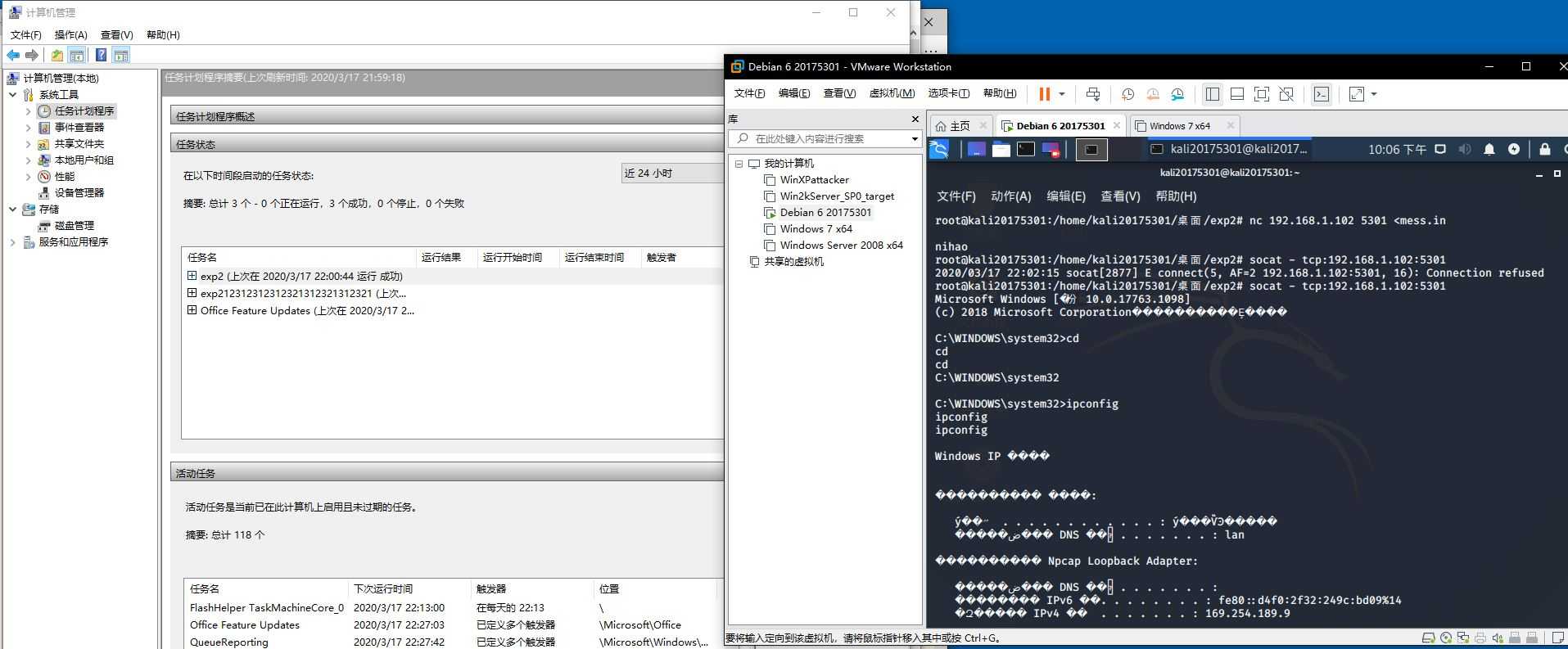
Task: Open 编辑(E) menu in Kali terminal
Action: [x=1066, y=196]
